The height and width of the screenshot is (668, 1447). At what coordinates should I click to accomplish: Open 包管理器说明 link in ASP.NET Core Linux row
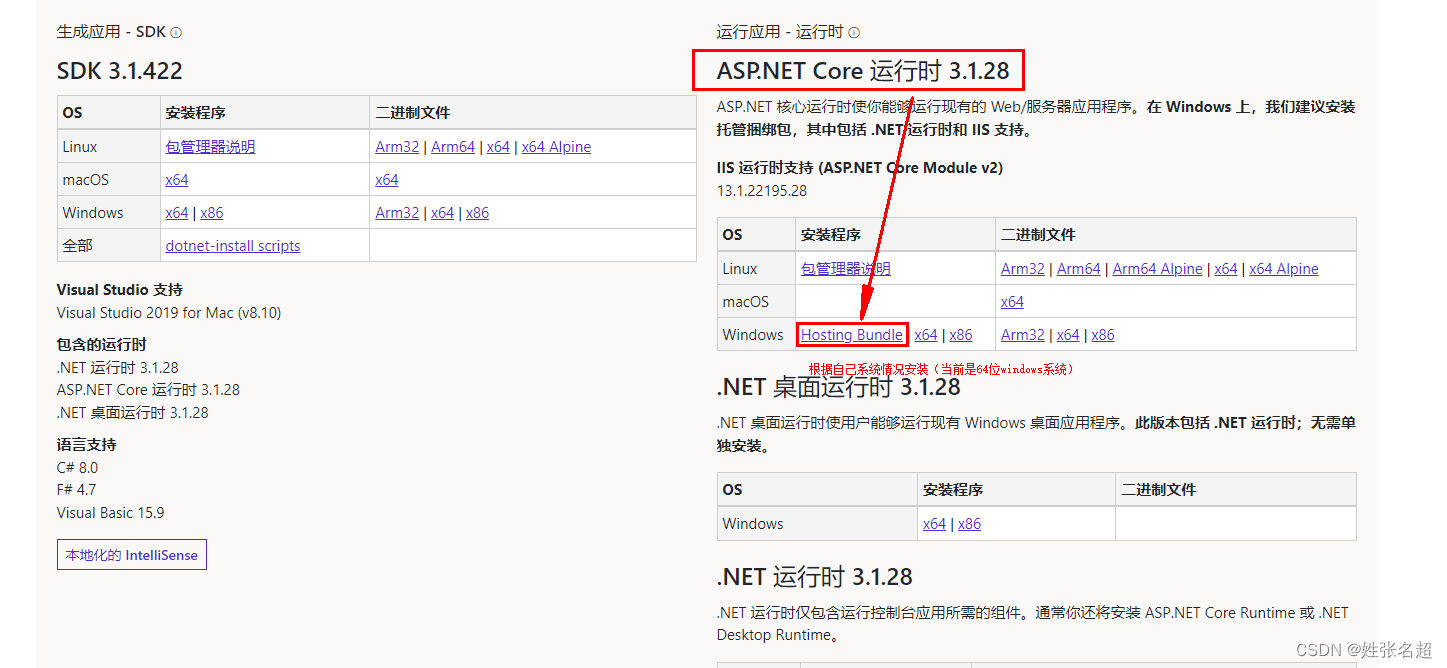coord(846,268)
